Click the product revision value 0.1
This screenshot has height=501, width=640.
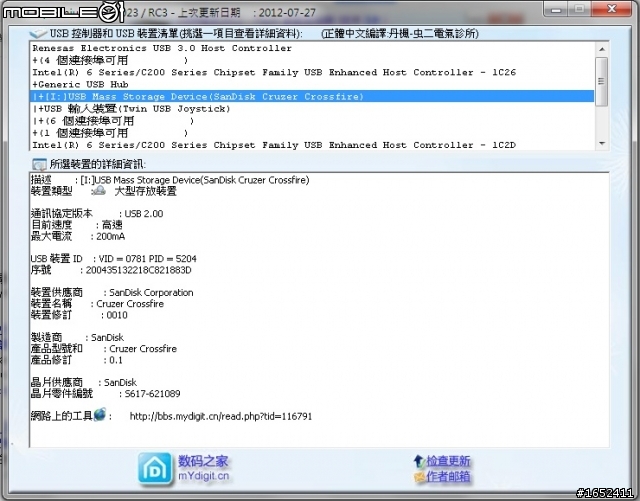click(x=116, y=360)
